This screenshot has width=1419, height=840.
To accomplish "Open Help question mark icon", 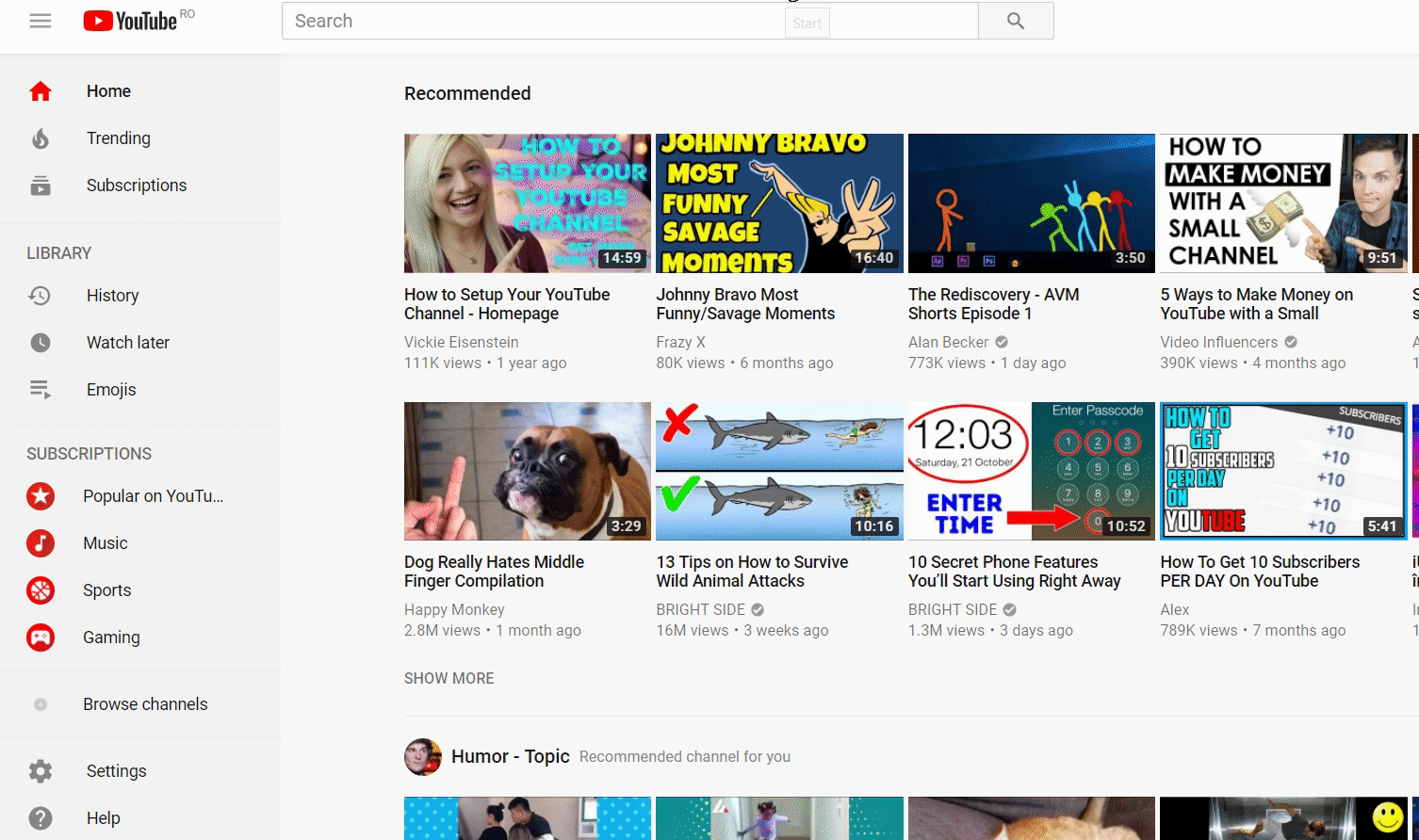I will point(41,818).
